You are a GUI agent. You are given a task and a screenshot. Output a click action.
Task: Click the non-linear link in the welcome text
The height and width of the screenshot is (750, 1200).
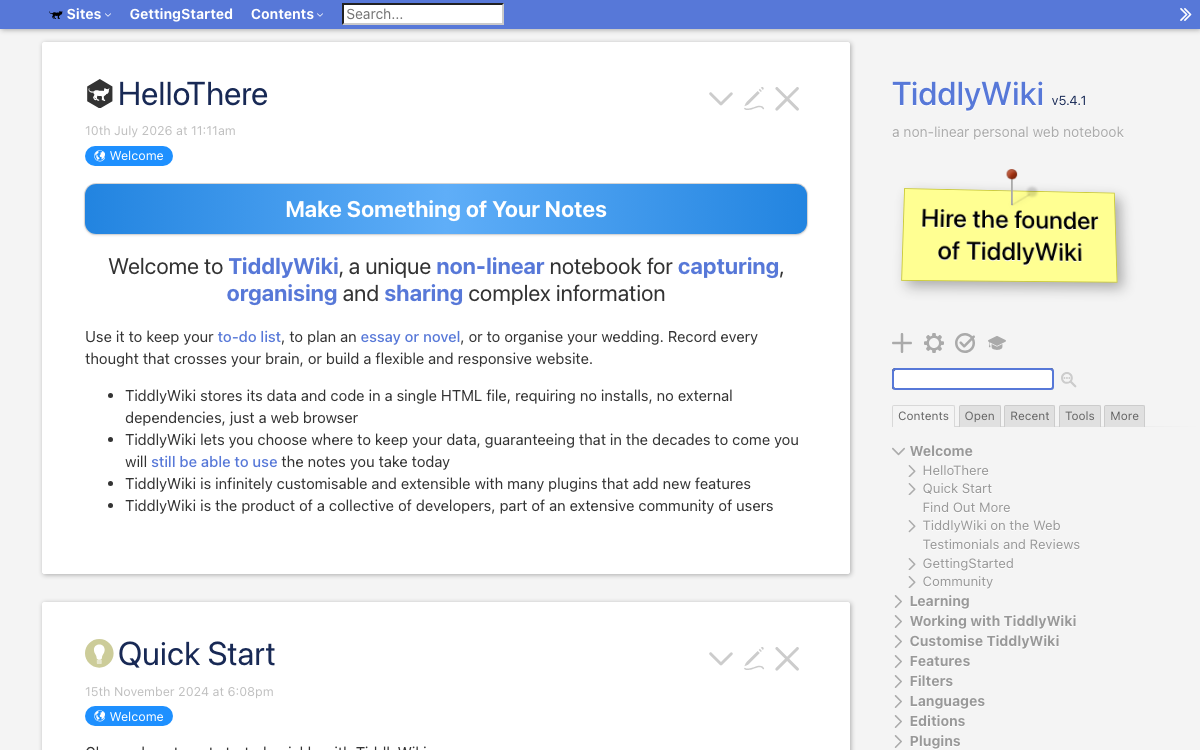click(x=490, y=266)
